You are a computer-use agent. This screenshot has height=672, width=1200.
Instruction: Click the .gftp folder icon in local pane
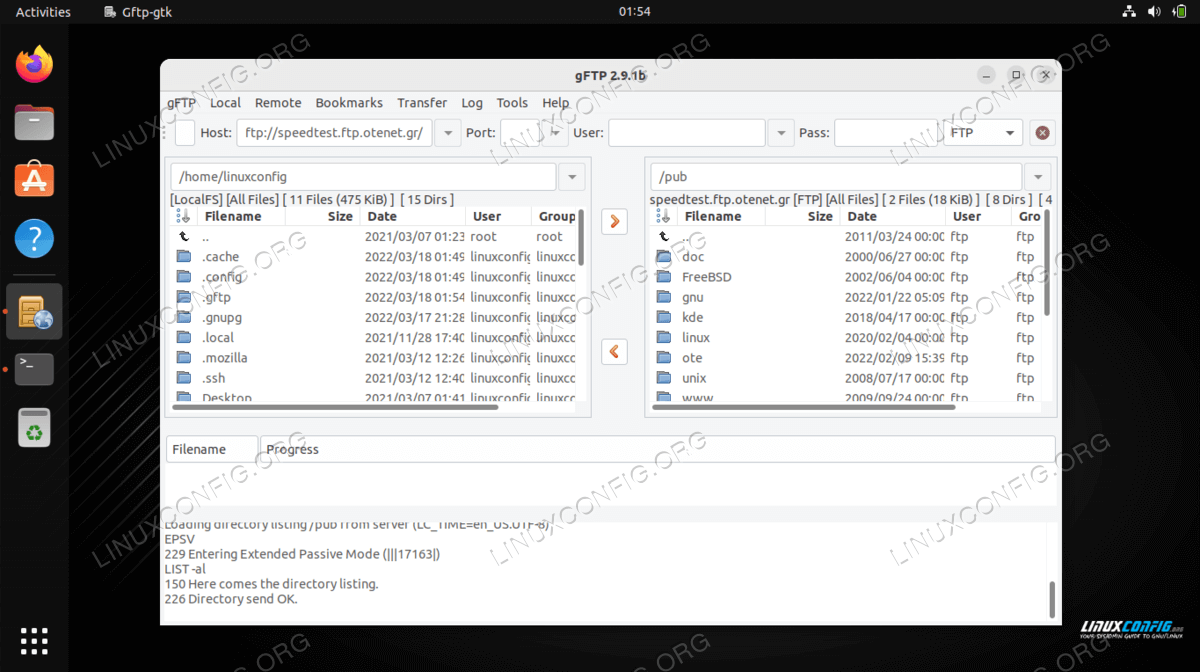click(x=183, y=297)
